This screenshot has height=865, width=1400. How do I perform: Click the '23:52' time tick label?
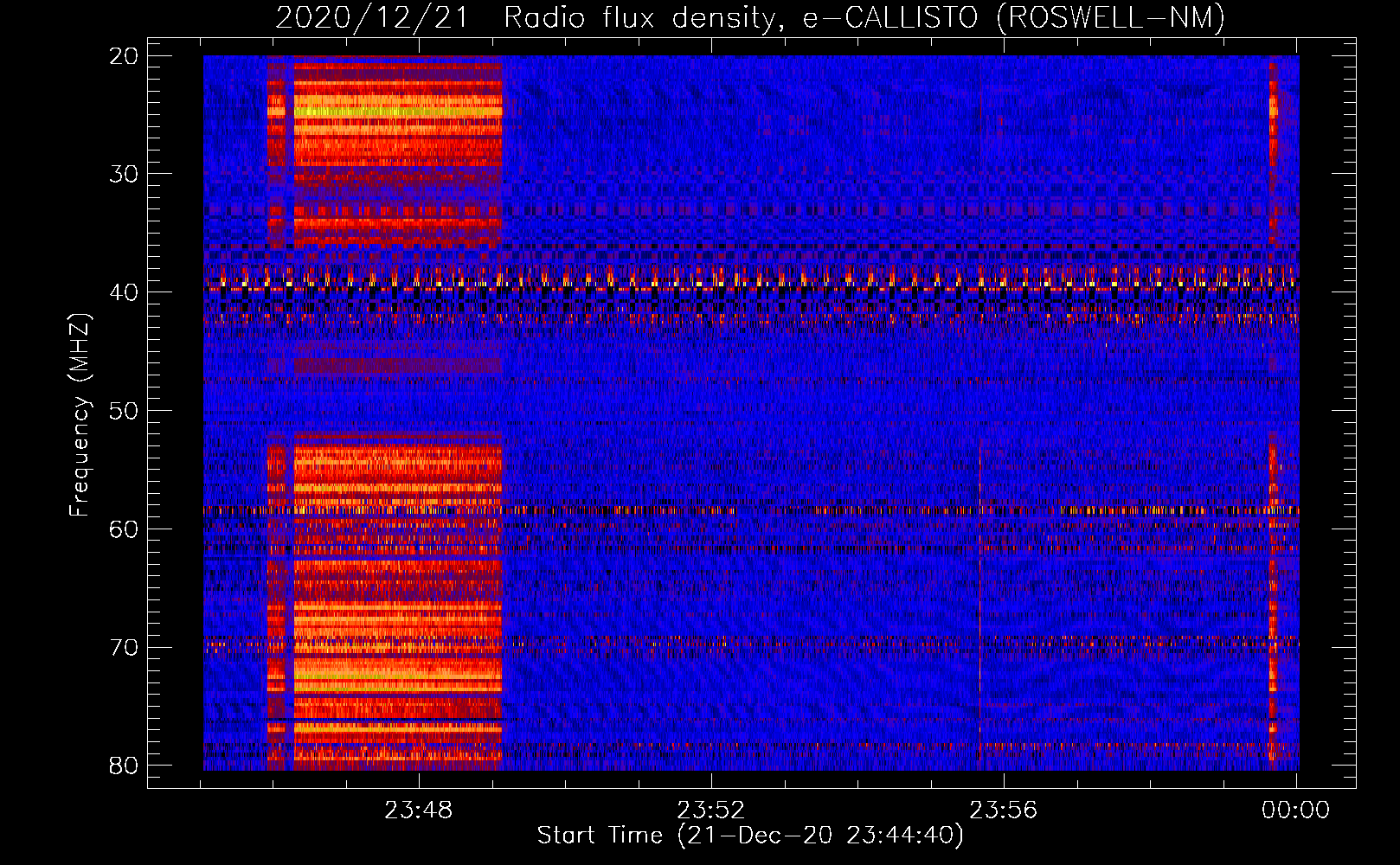(x=711, y=811)
